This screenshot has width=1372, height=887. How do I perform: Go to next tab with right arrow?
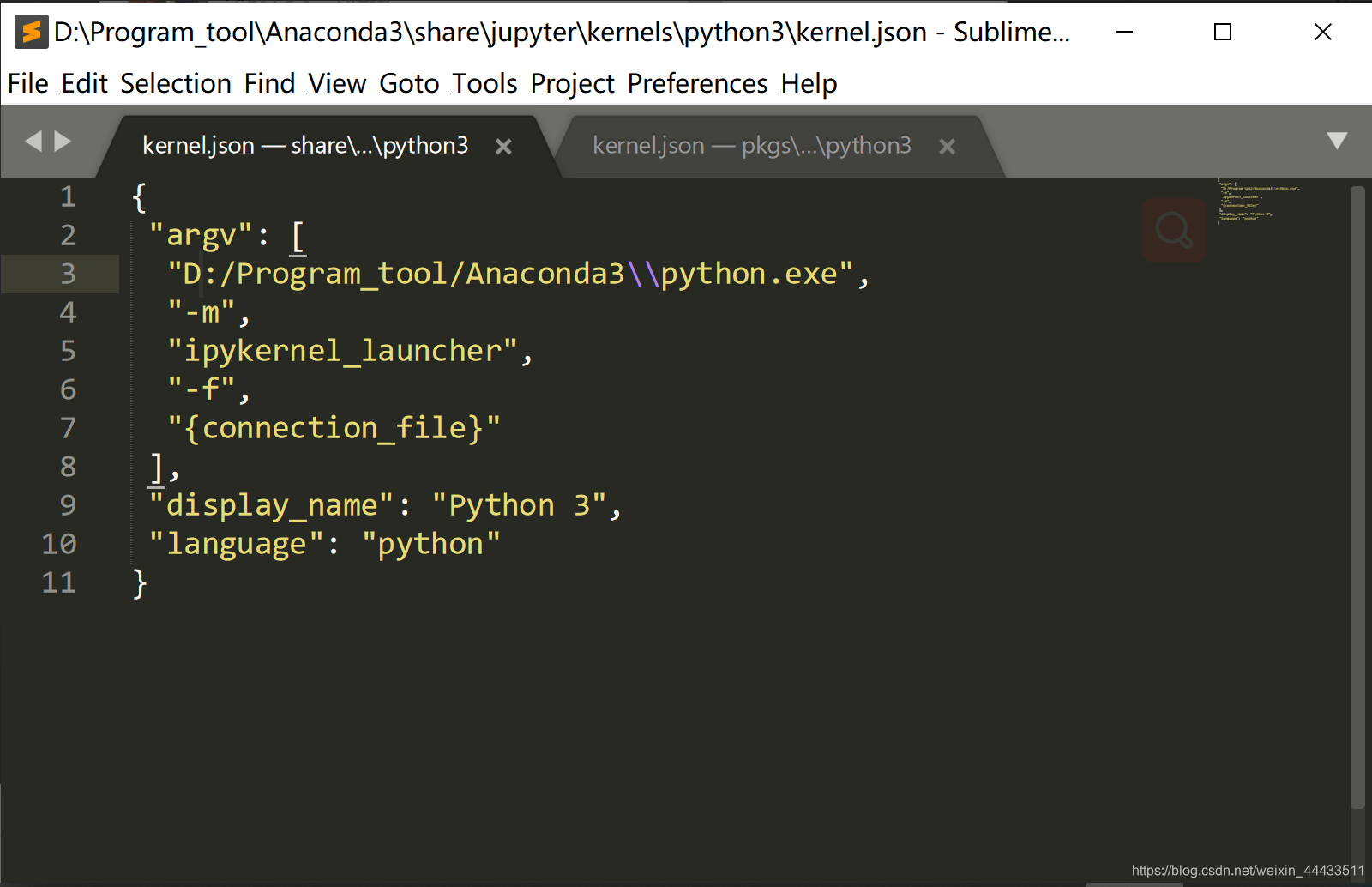tap(63, 141)
